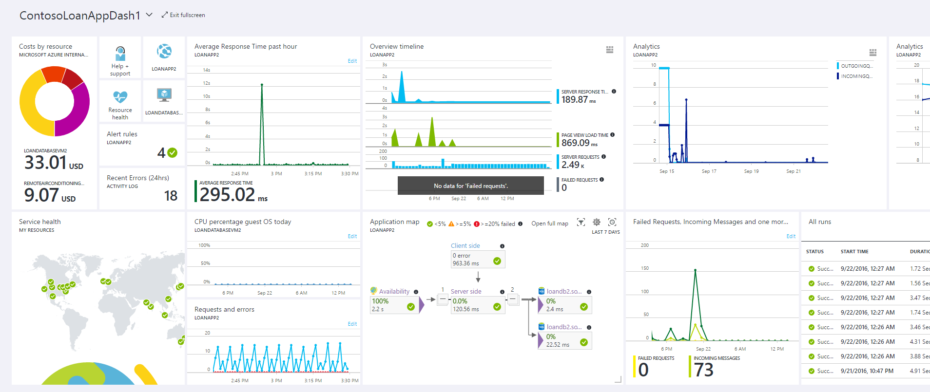Click the '295.02 ms' average response value
This screenshot has width=930, height=392.
234,194
